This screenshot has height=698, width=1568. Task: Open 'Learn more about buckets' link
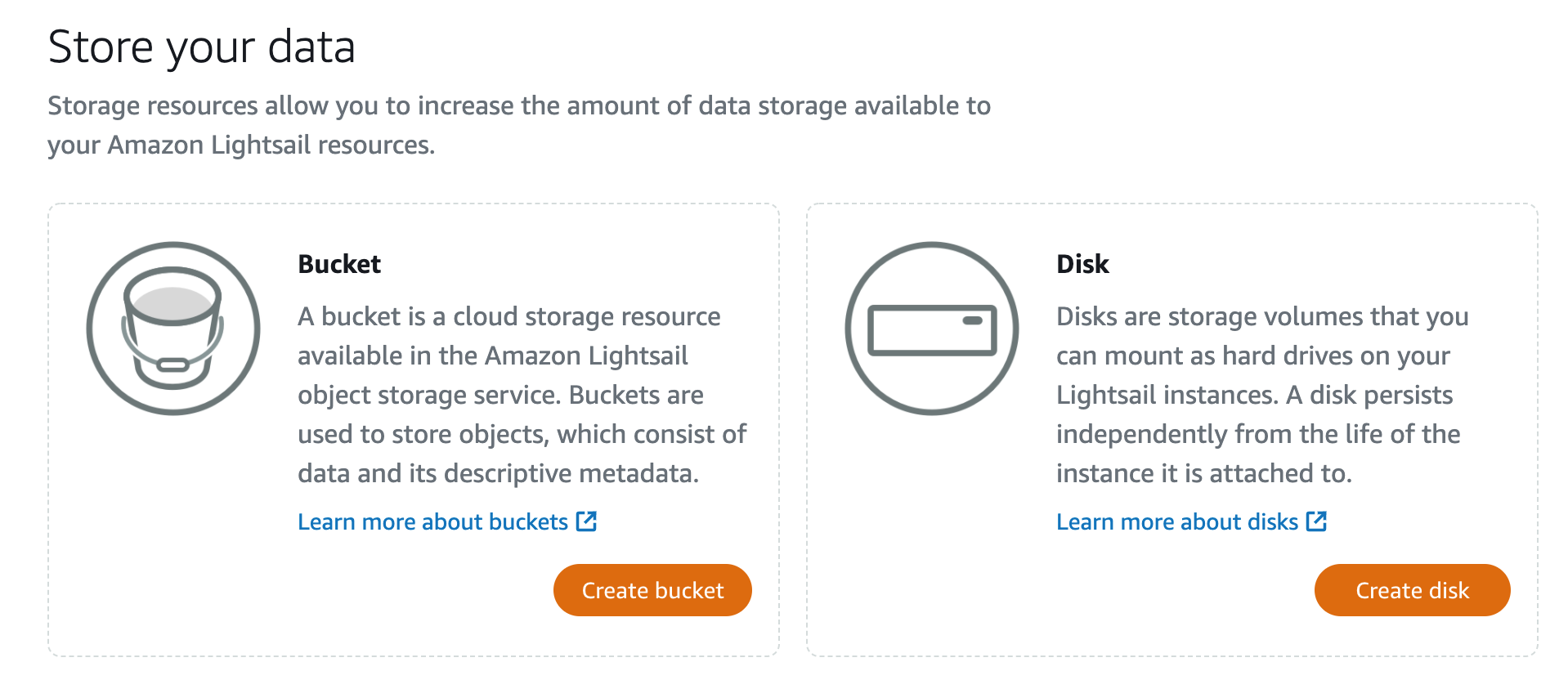(x=432, y=522)
